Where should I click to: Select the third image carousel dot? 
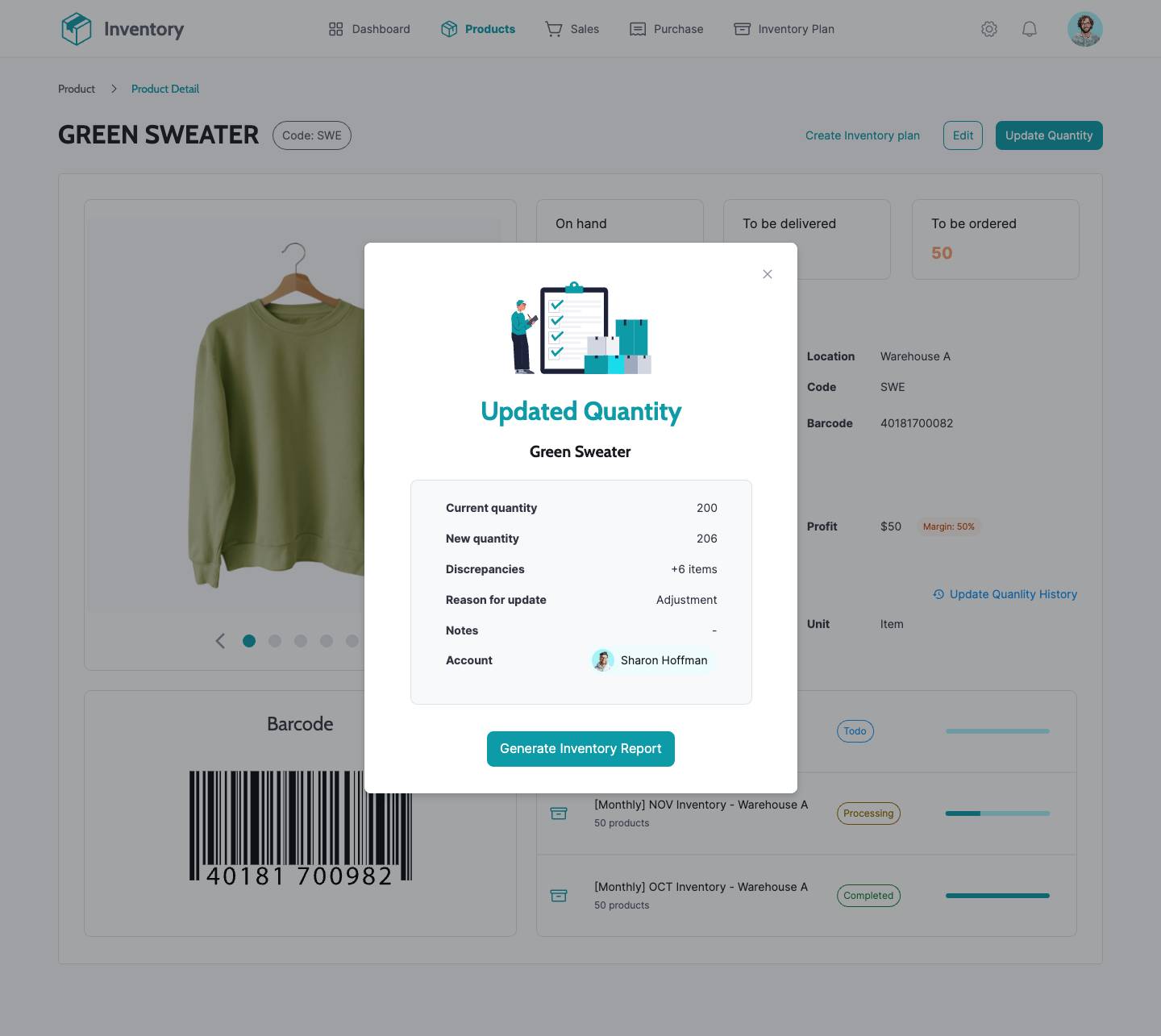301,641
